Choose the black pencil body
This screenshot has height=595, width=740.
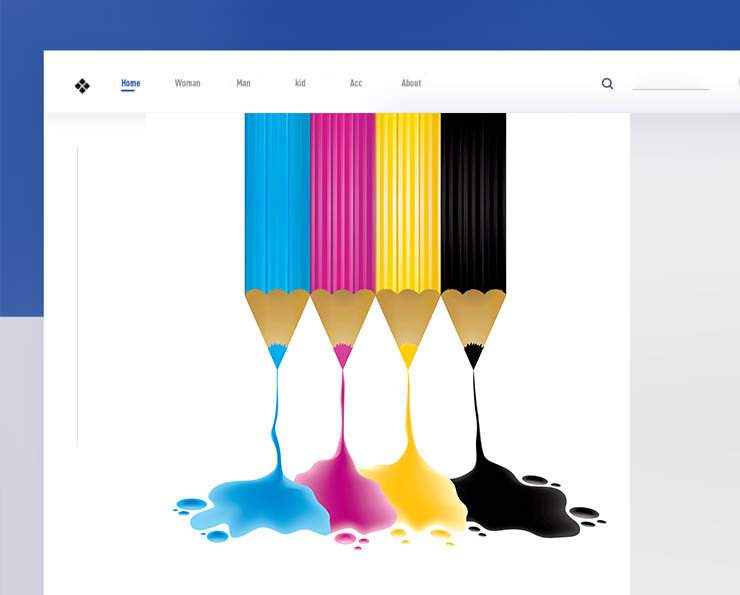click(473, 200)
